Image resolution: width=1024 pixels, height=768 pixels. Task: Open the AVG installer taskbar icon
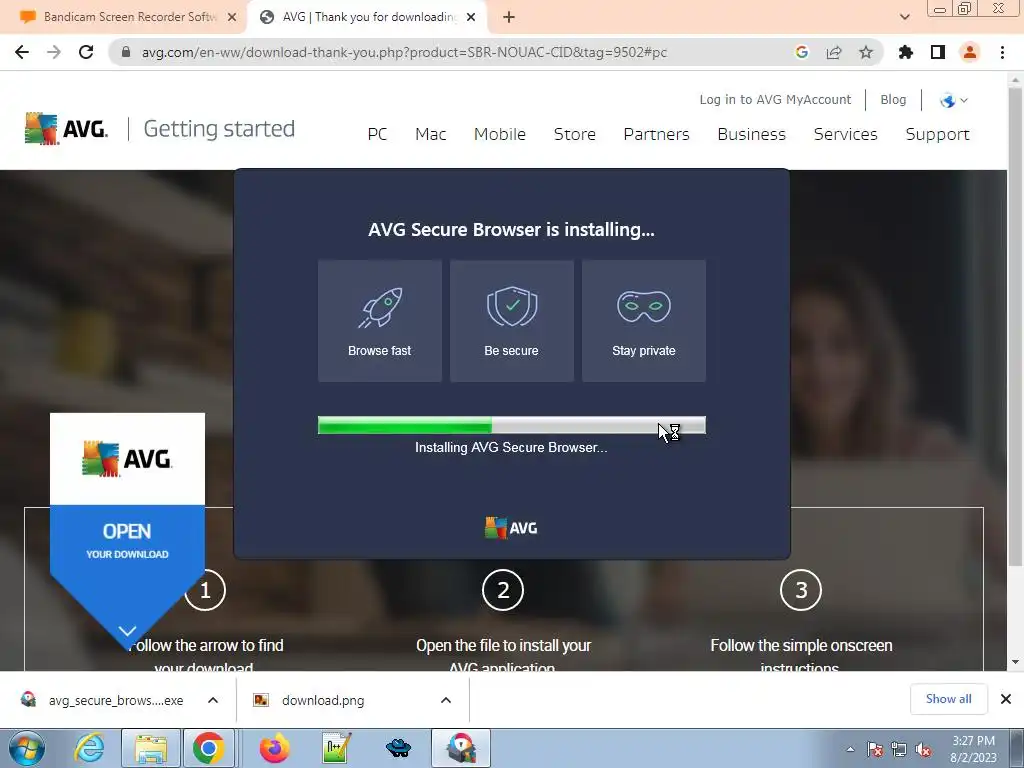[461, 748]
